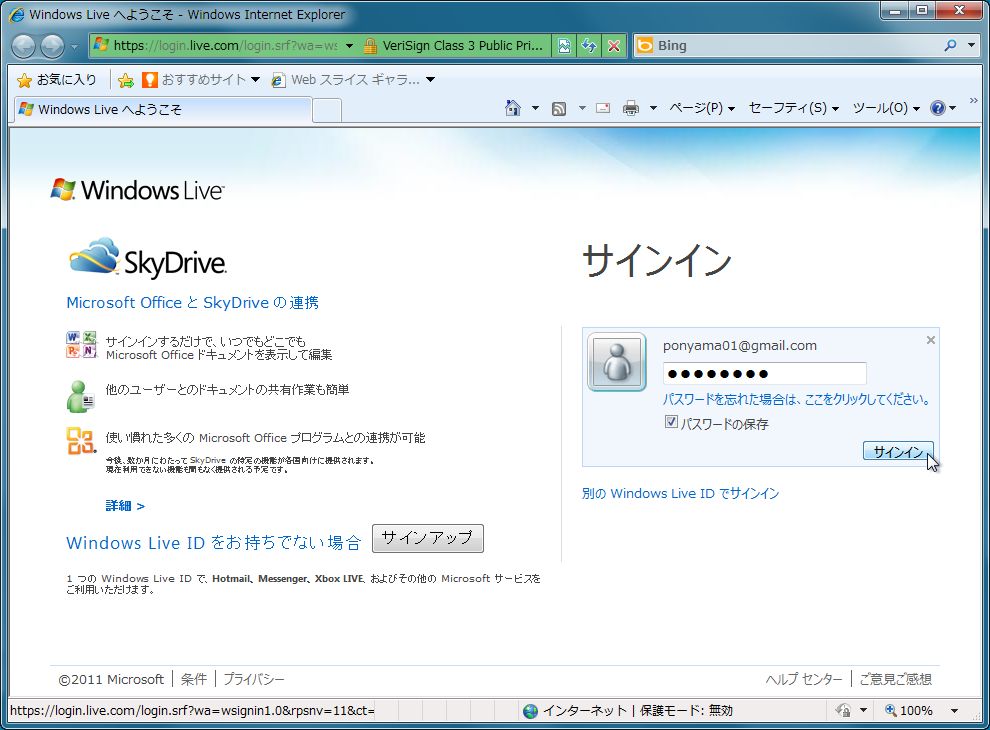Open the 詳細 > details link

125,506
